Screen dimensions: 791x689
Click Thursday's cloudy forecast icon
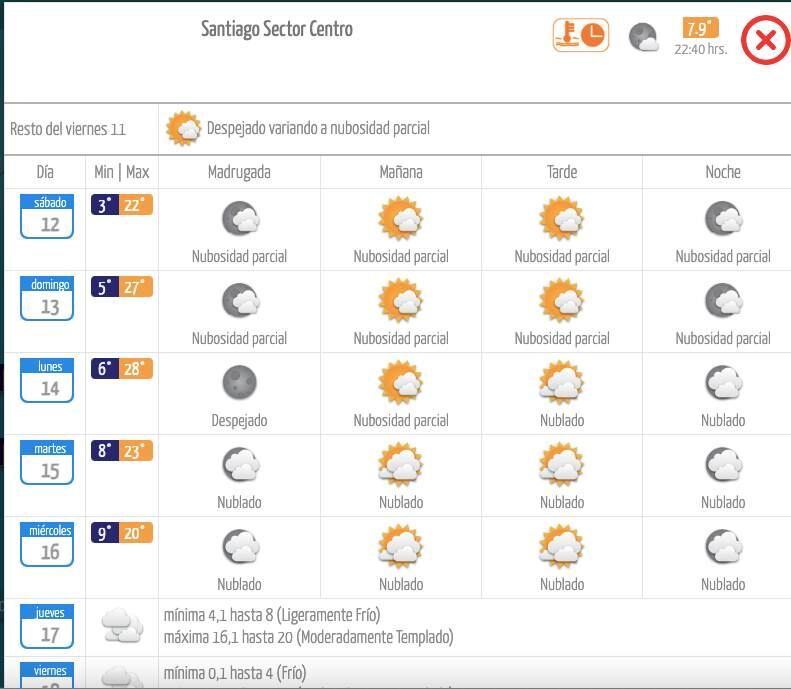pos(122,626)
